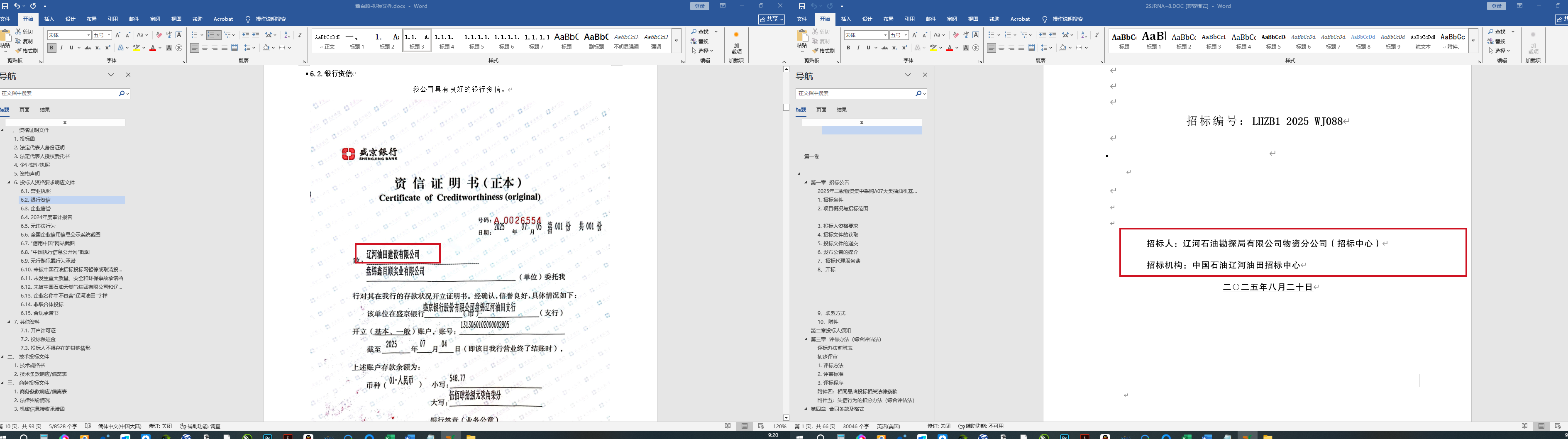Open 布局 (Layout) tab in left Word window
Viewport: 1568px width, 439px height.
(x=91, y=19)
